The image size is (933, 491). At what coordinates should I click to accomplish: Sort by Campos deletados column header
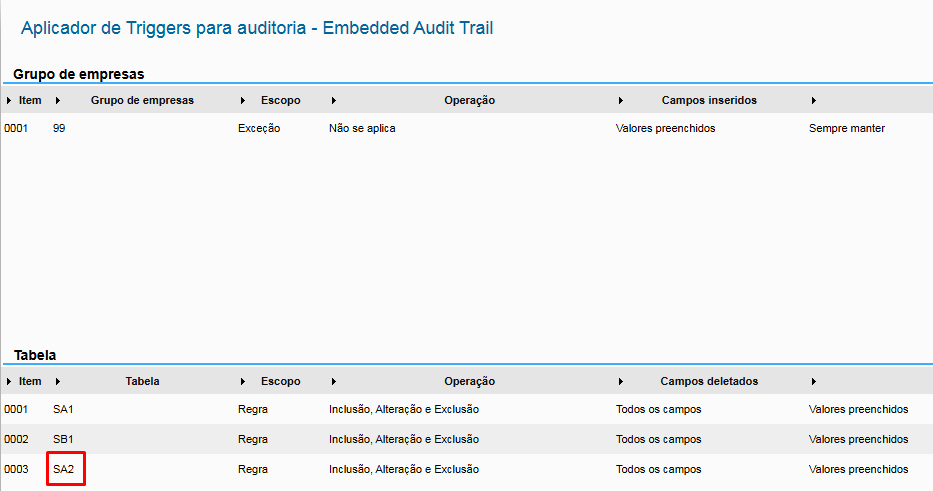(709, 382)
